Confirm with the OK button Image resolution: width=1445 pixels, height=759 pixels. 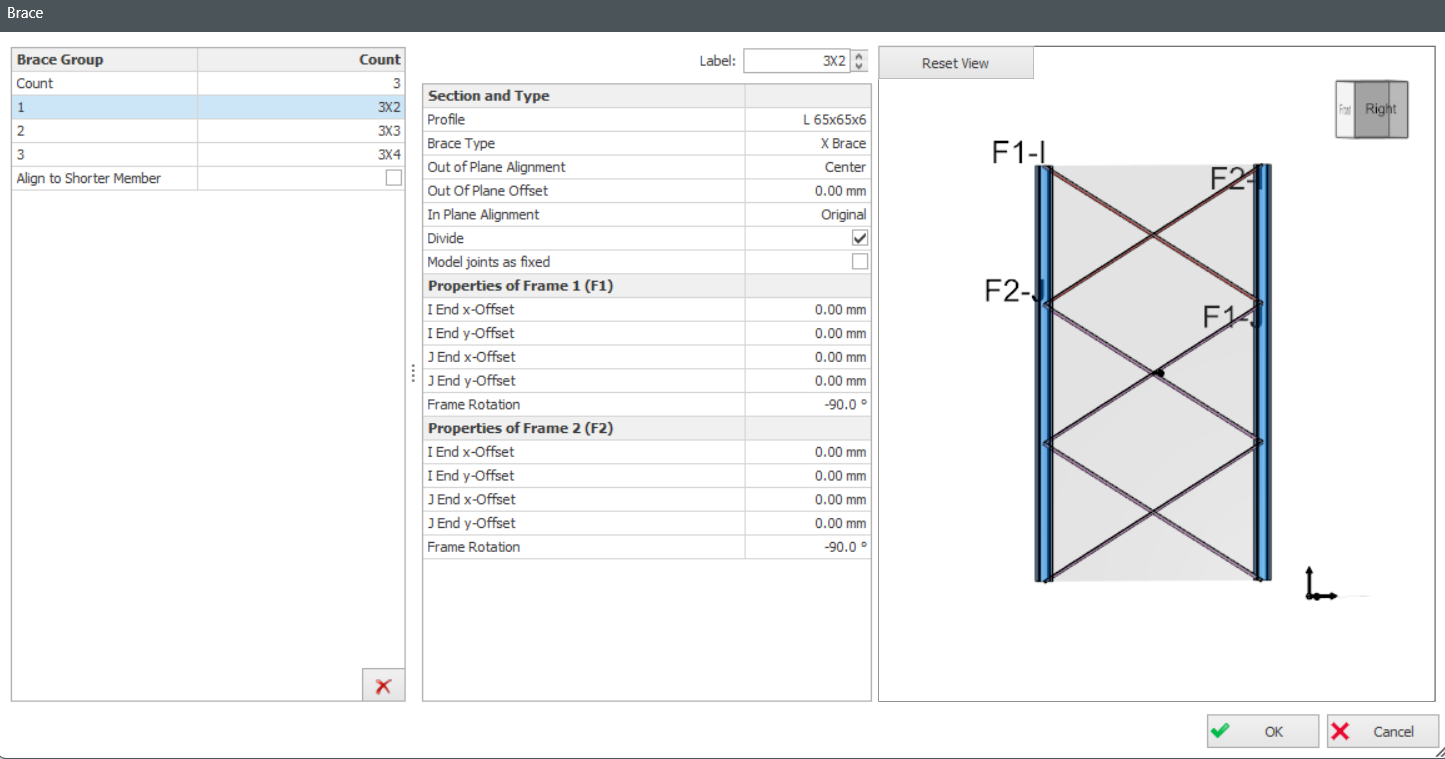tap(1262, 731)
